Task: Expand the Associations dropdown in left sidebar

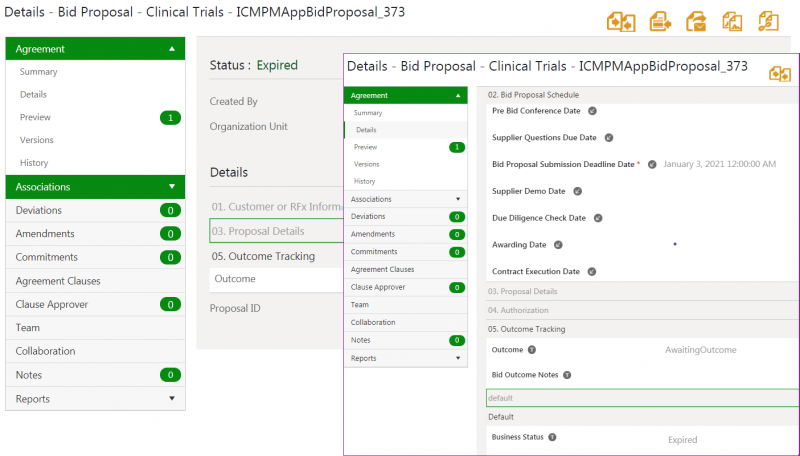Action: coord(172,186)
